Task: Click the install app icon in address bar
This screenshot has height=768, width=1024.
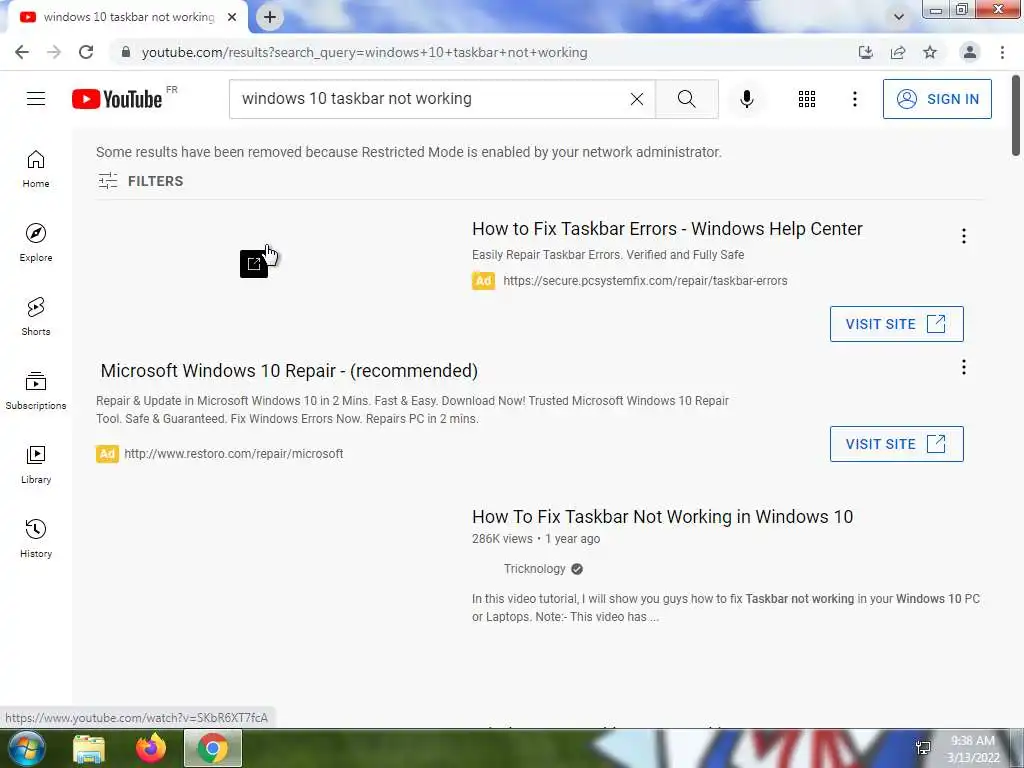Action: [865, 52]
